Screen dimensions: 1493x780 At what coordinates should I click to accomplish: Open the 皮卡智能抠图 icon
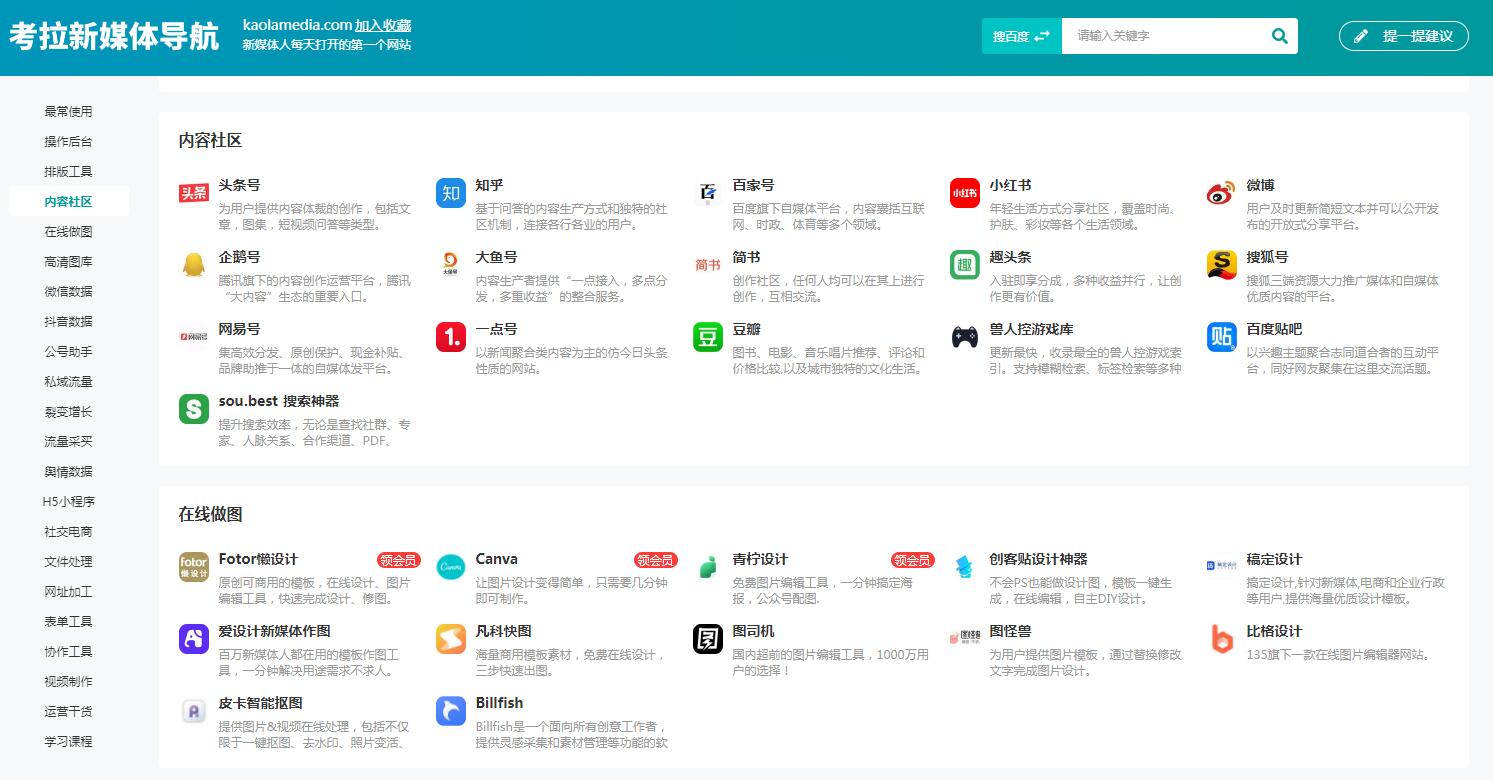click(194, 711)
